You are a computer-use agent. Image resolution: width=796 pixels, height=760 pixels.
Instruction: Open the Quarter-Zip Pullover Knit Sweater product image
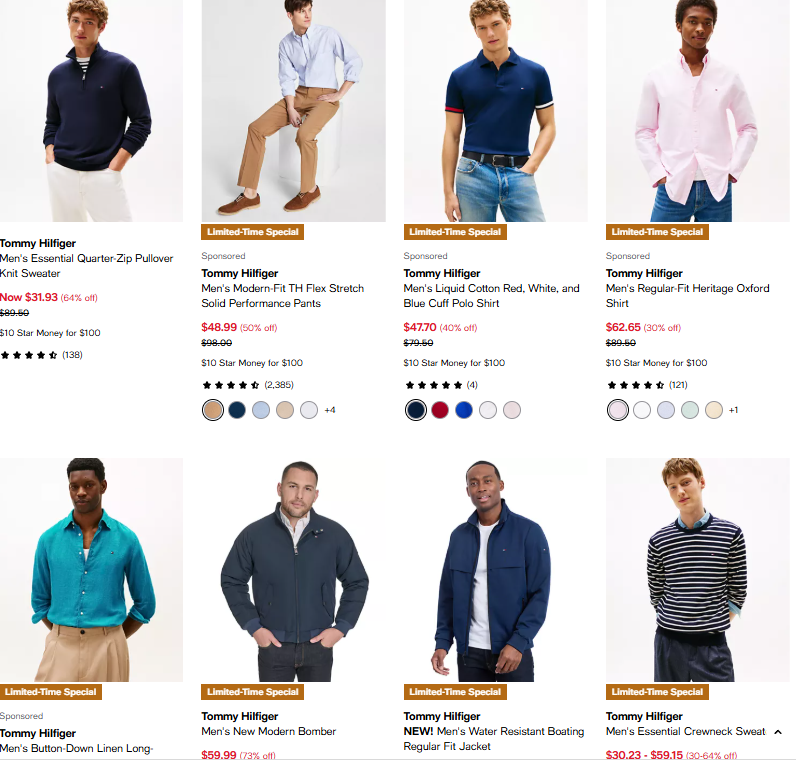(x=91, y=110)
